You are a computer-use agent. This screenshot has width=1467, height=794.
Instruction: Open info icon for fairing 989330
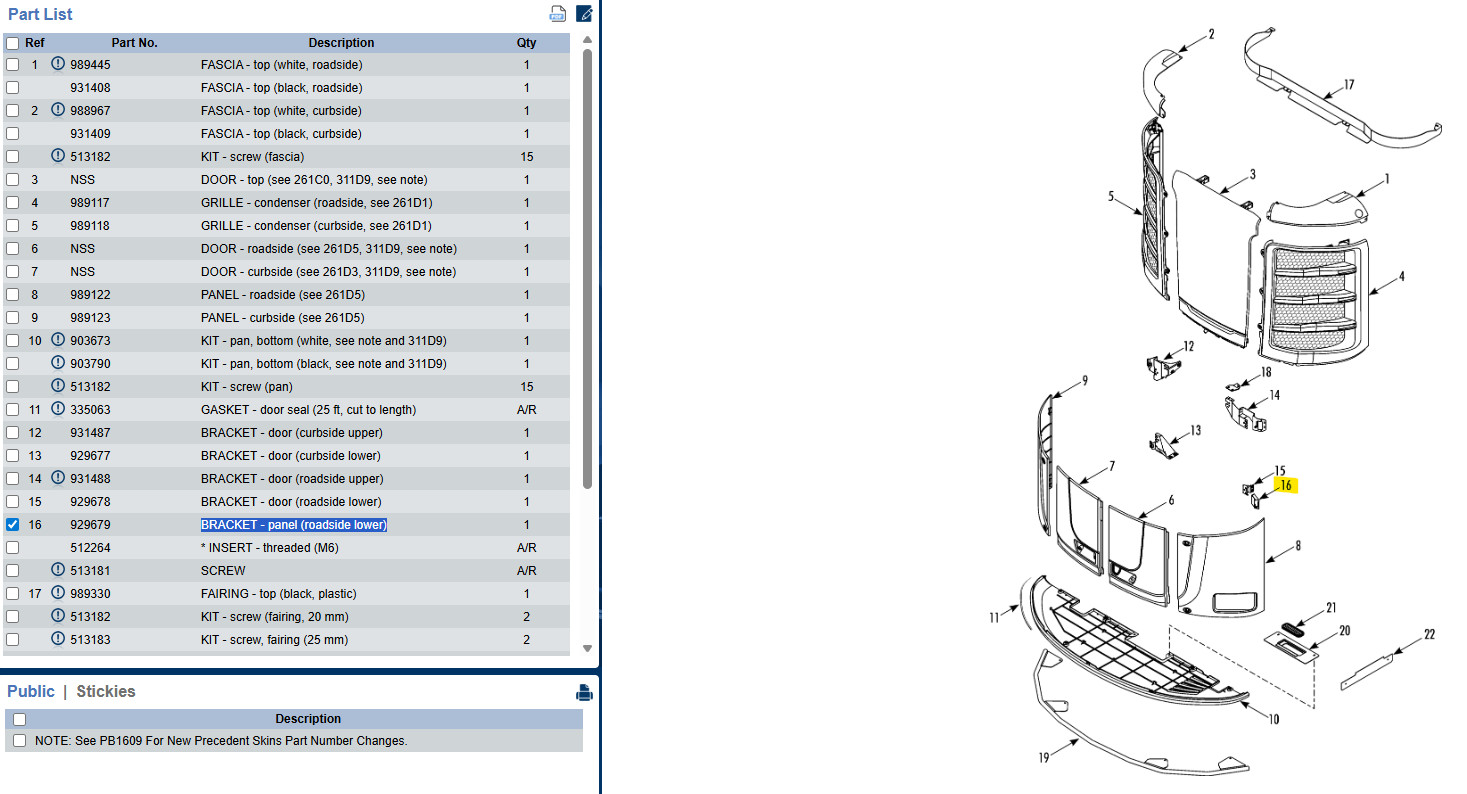coord(58,593)
